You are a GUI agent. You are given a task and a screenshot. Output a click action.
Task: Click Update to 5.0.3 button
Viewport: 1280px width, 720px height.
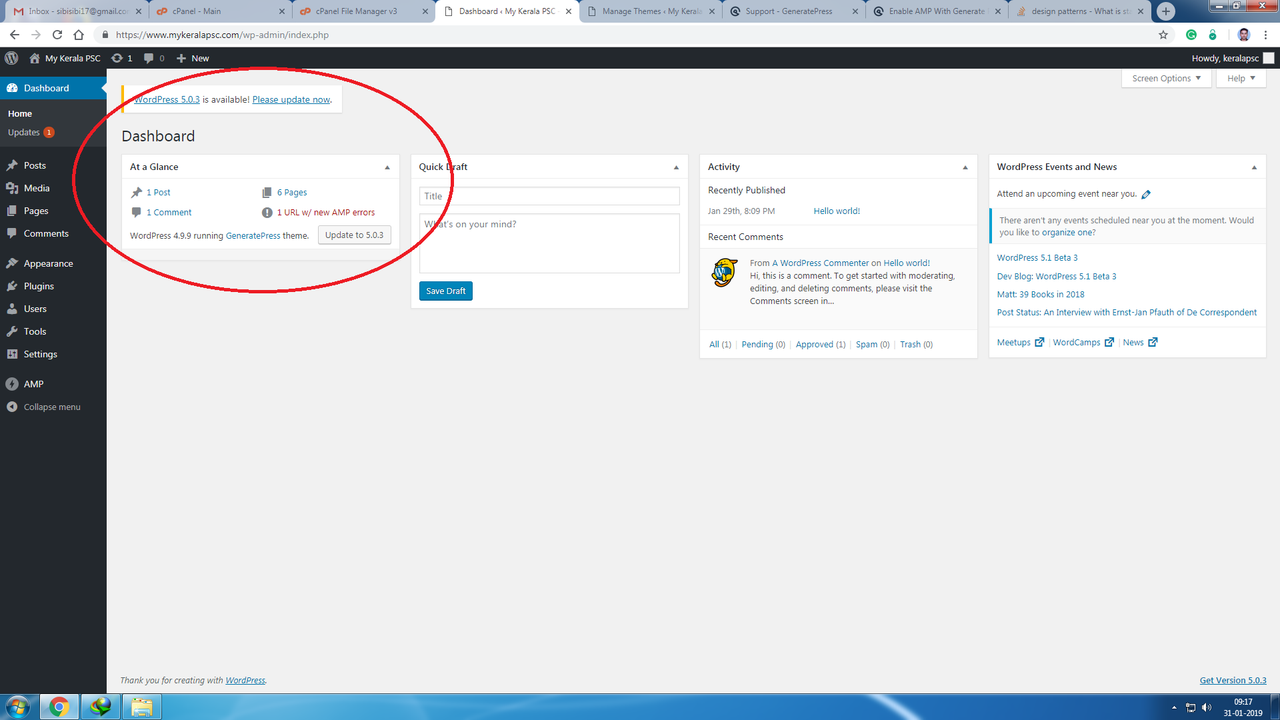pos(354,235)
